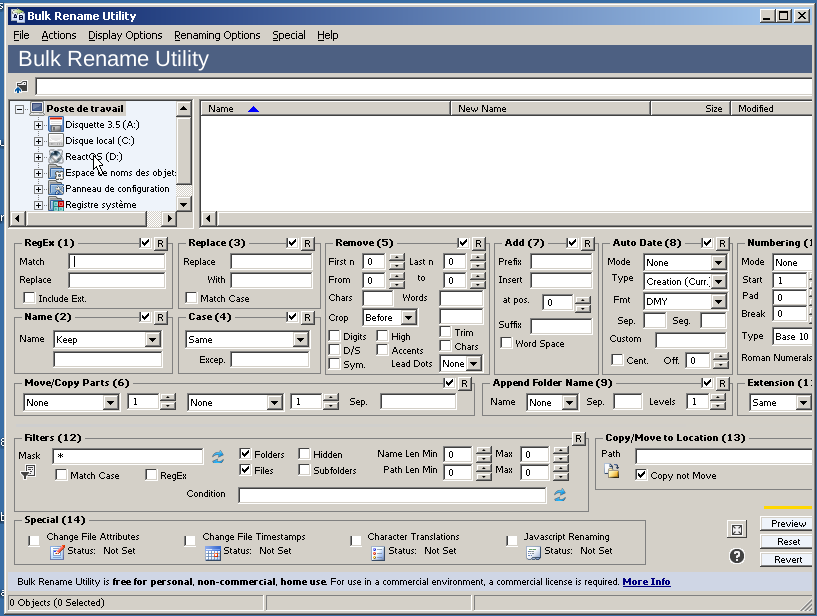Open Change File Timestamps calendar icon

tap(213, 553)
